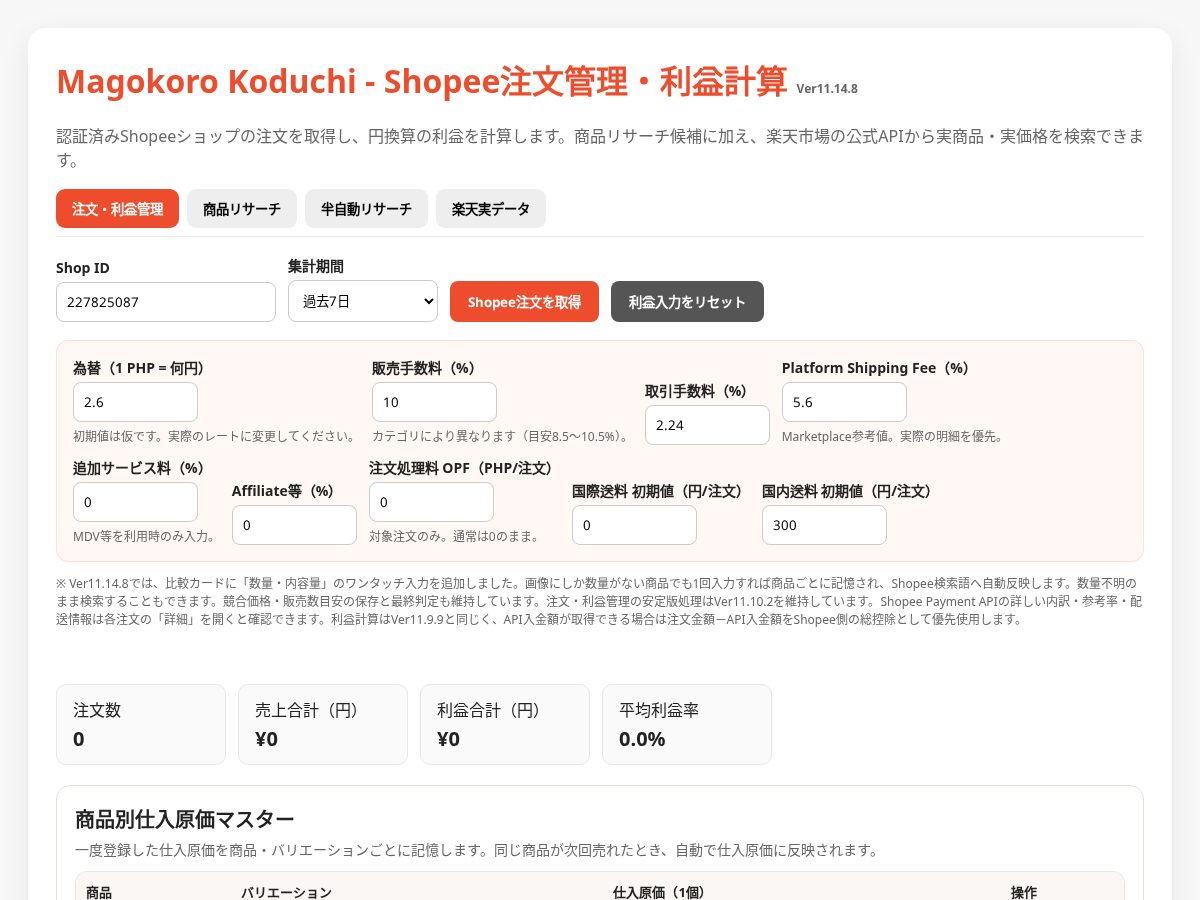Open the 半自動リサーチ tab

(366, 209)
